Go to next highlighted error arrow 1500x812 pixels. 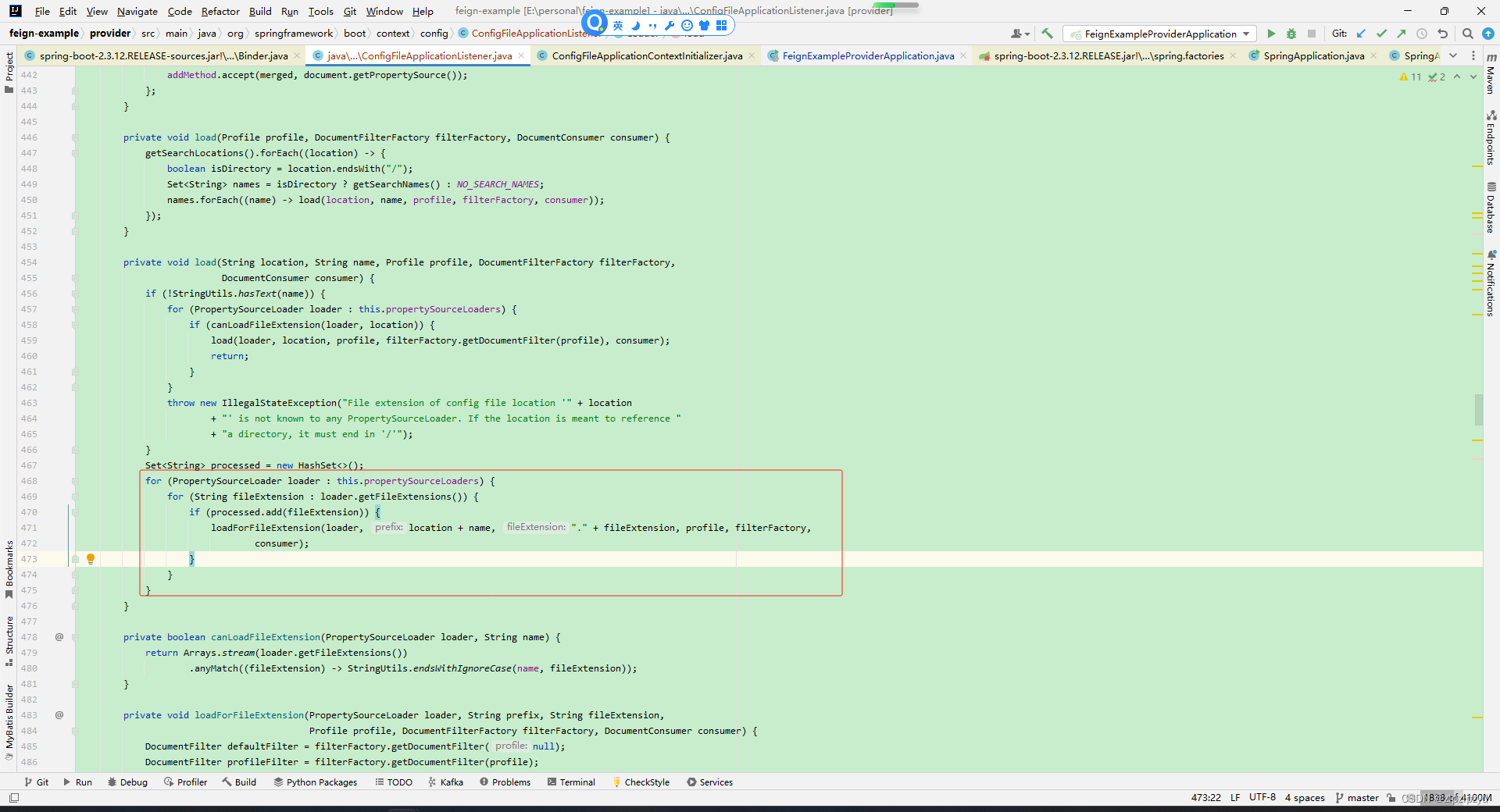[x=1473, y=77]
